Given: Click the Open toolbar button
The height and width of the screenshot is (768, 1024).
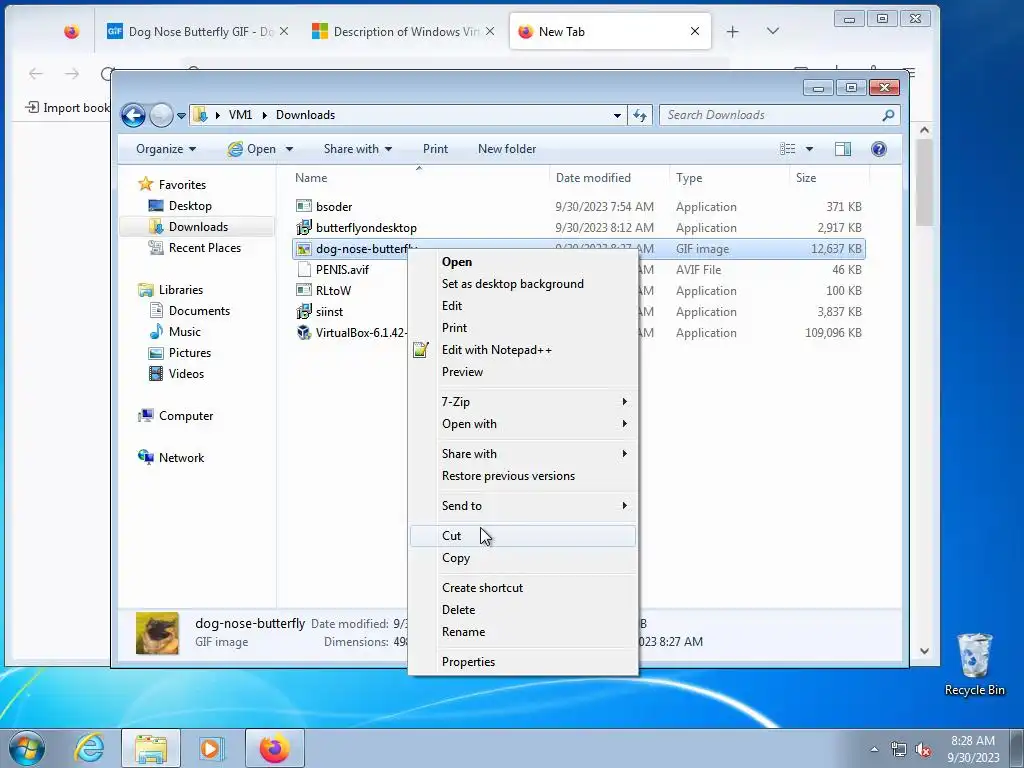Looking at the screenshot, I should coord(252,149).
